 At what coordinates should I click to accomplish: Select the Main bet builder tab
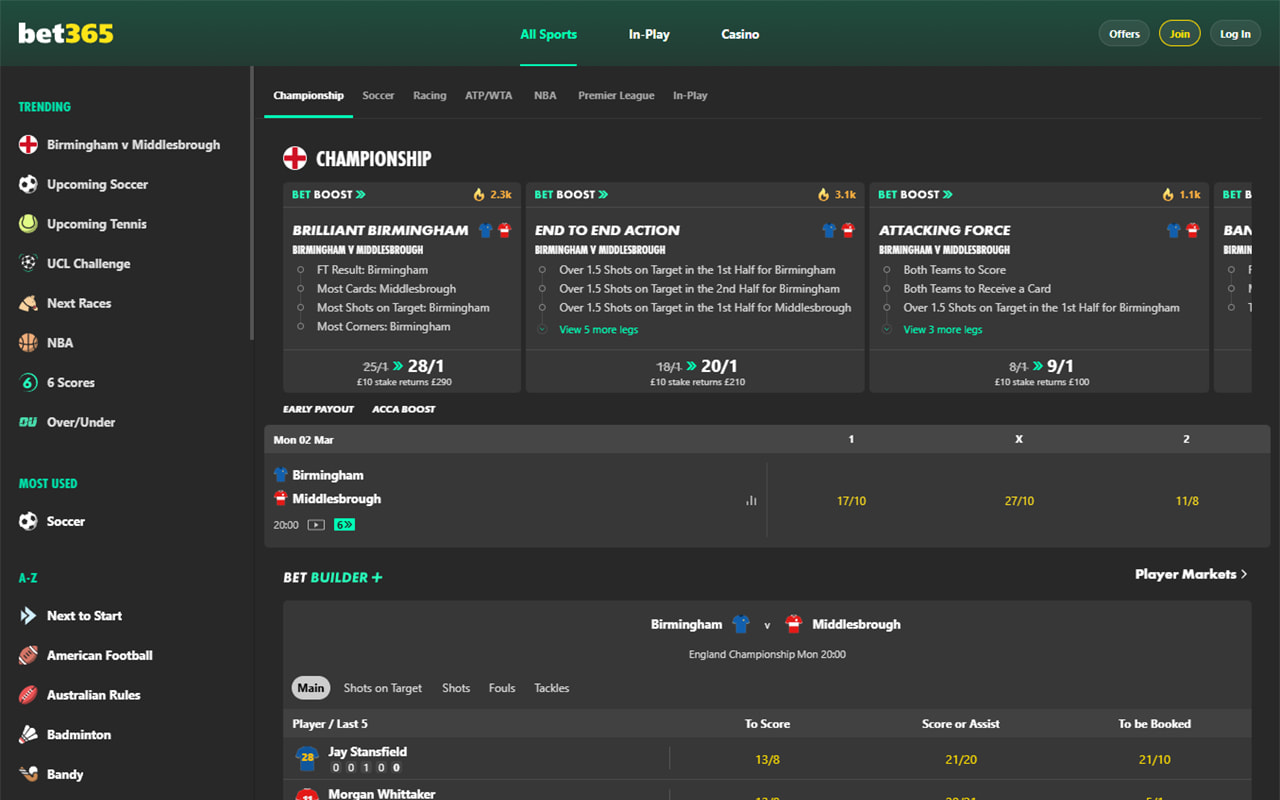[x=311, y=688]
